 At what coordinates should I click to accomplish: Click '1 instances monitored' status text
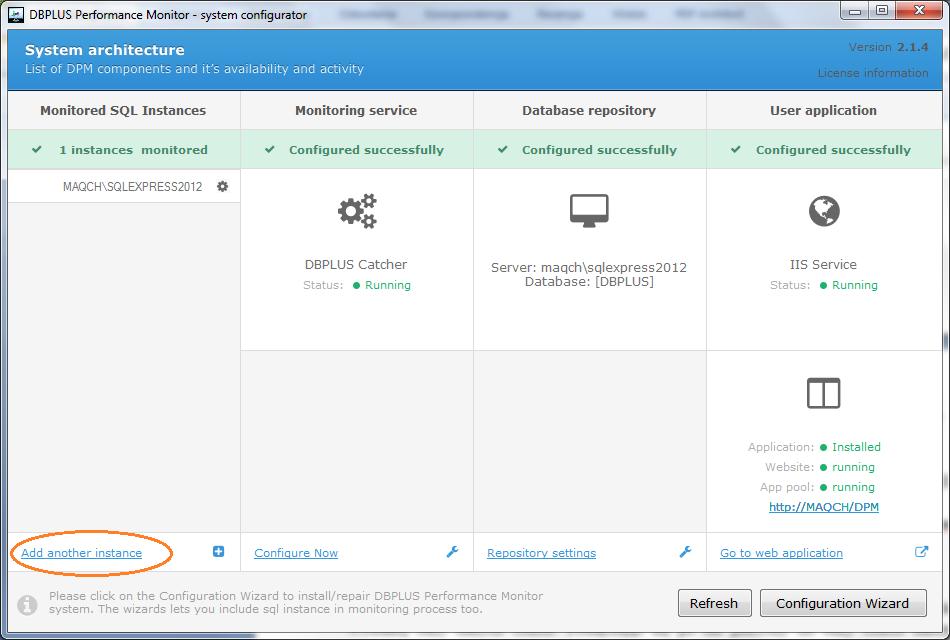pos(133,150)
